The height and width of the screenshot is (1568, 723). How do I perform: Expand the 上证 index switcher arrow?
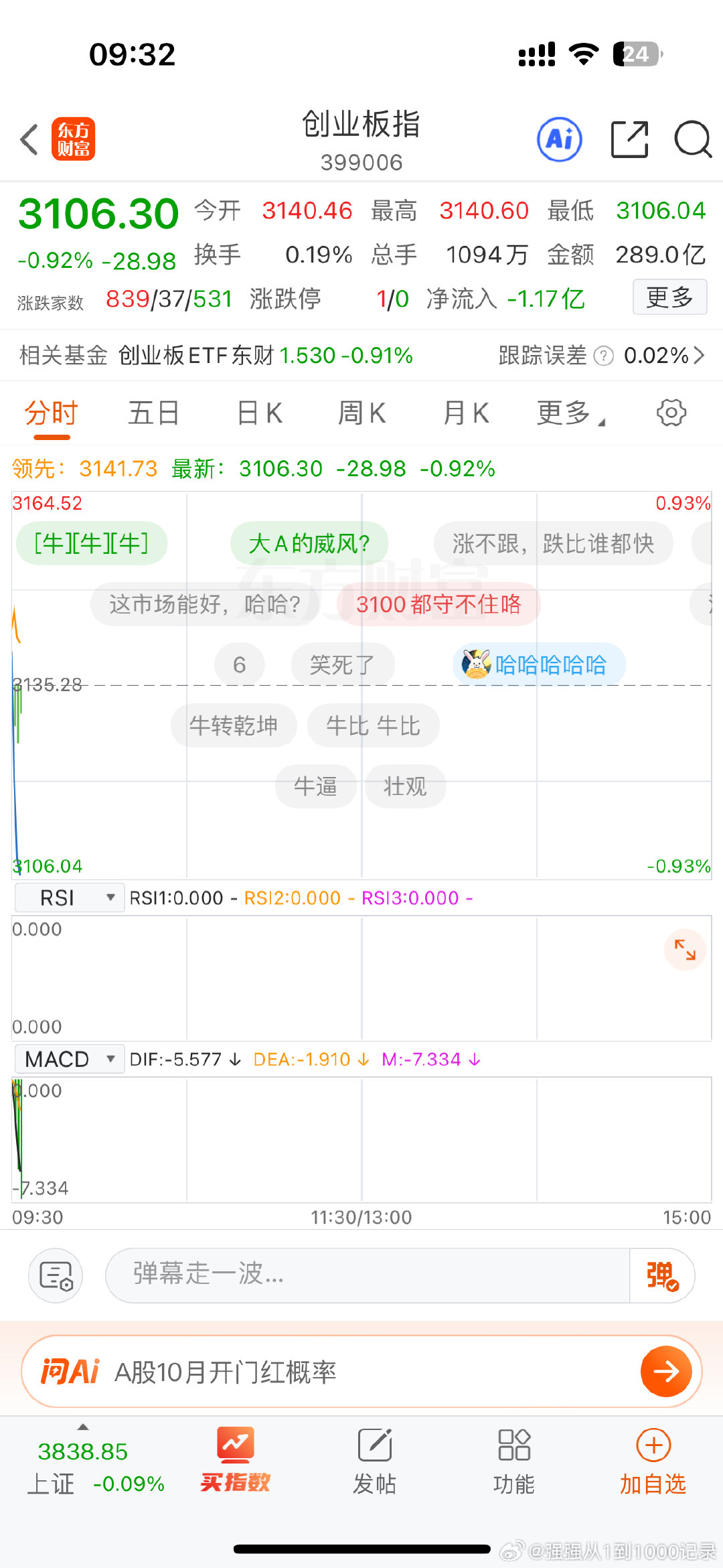83,1427
